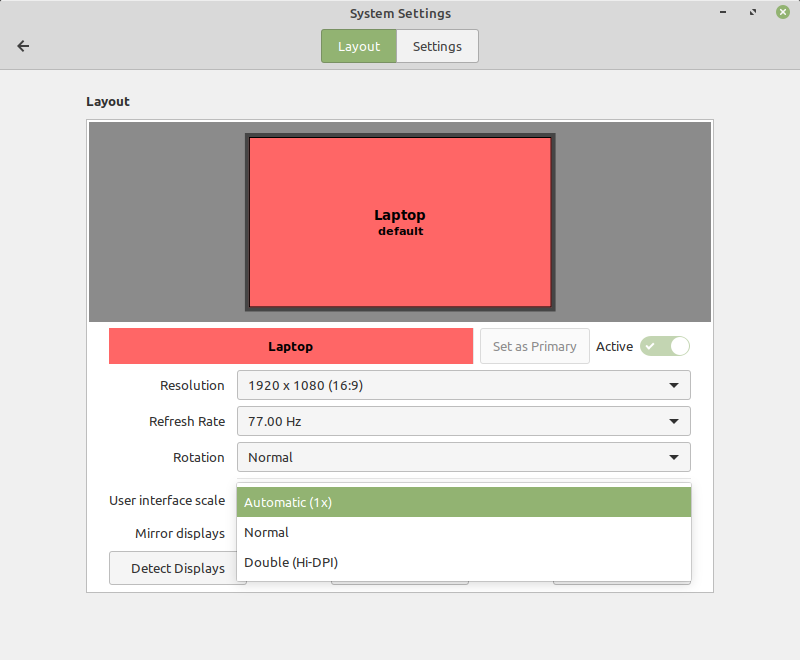The width and height of the screenshot is (800, 660).
Task: Click the 'Active' label text
Action: (614, 346)
